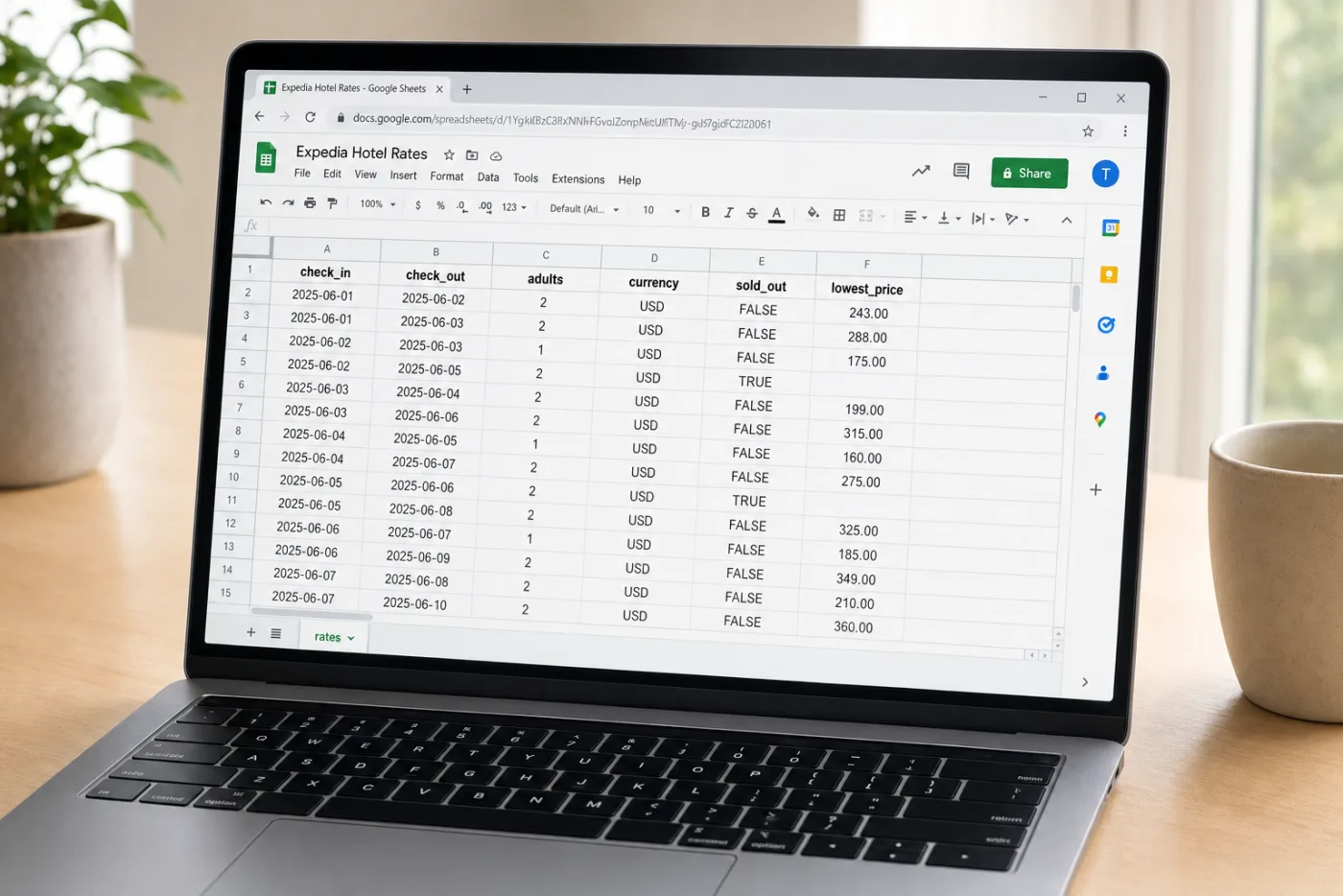Increase decimal places
Image resolution: width=1343 pixels, height=896 pixels.
click(x=485, y=206)
